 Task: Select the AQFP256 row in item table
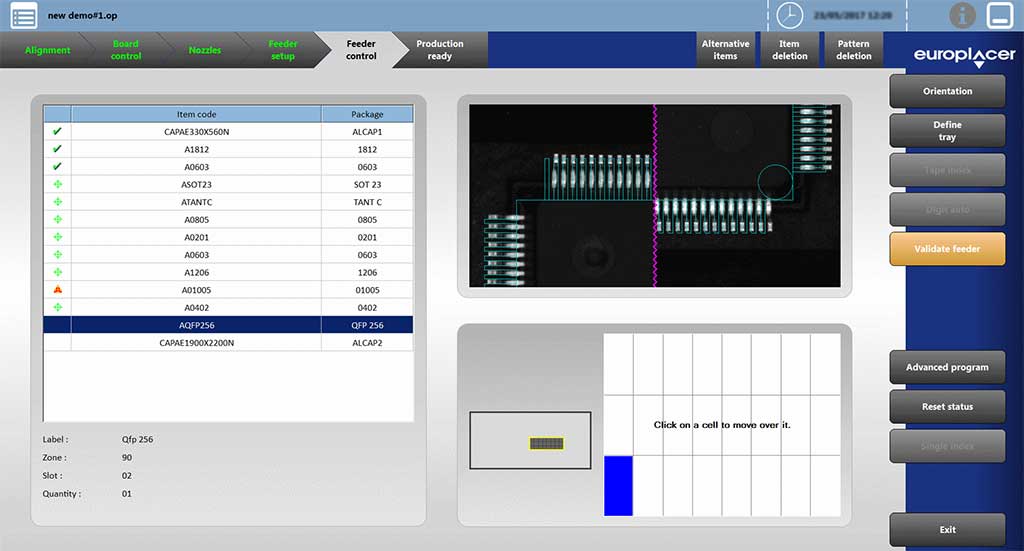(x=196, y=325)
